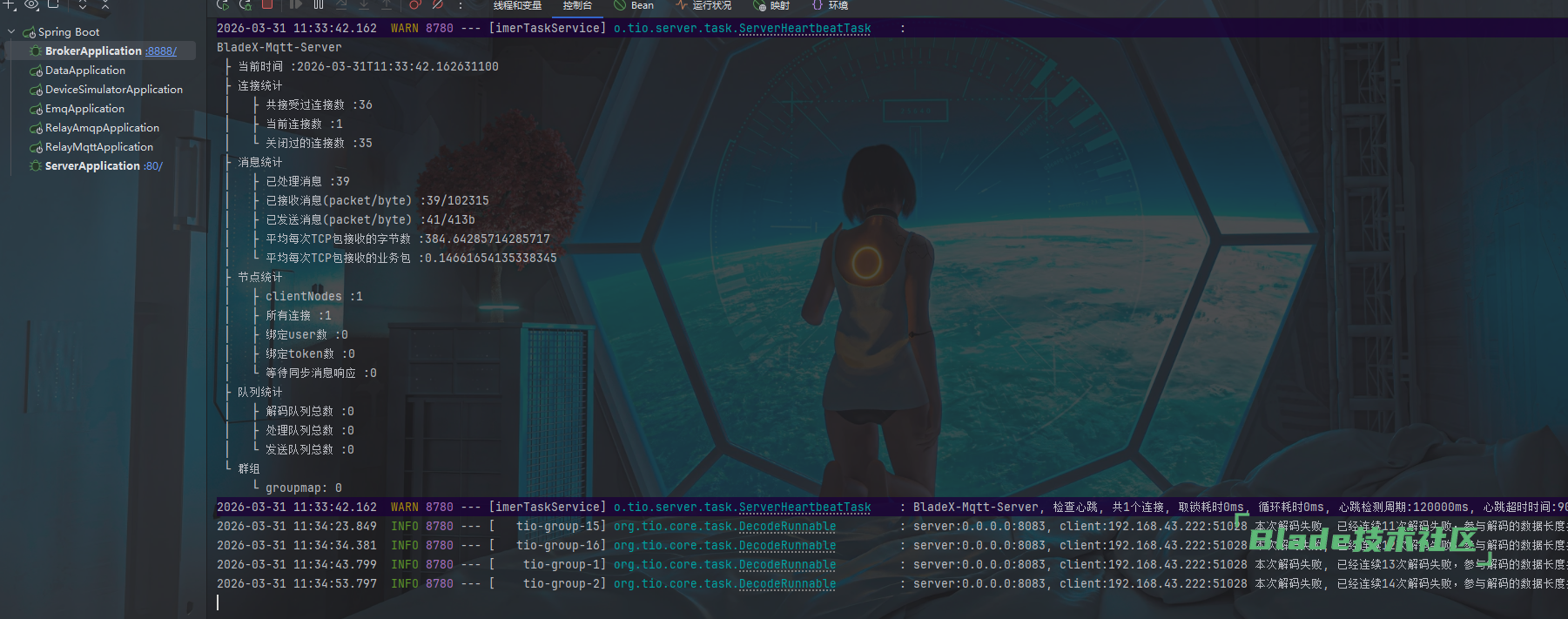Viewport: 1568px width, 619px height.
Task: Click the Resume Program icon
Action: pyautogui.click(x=296, y=4)
